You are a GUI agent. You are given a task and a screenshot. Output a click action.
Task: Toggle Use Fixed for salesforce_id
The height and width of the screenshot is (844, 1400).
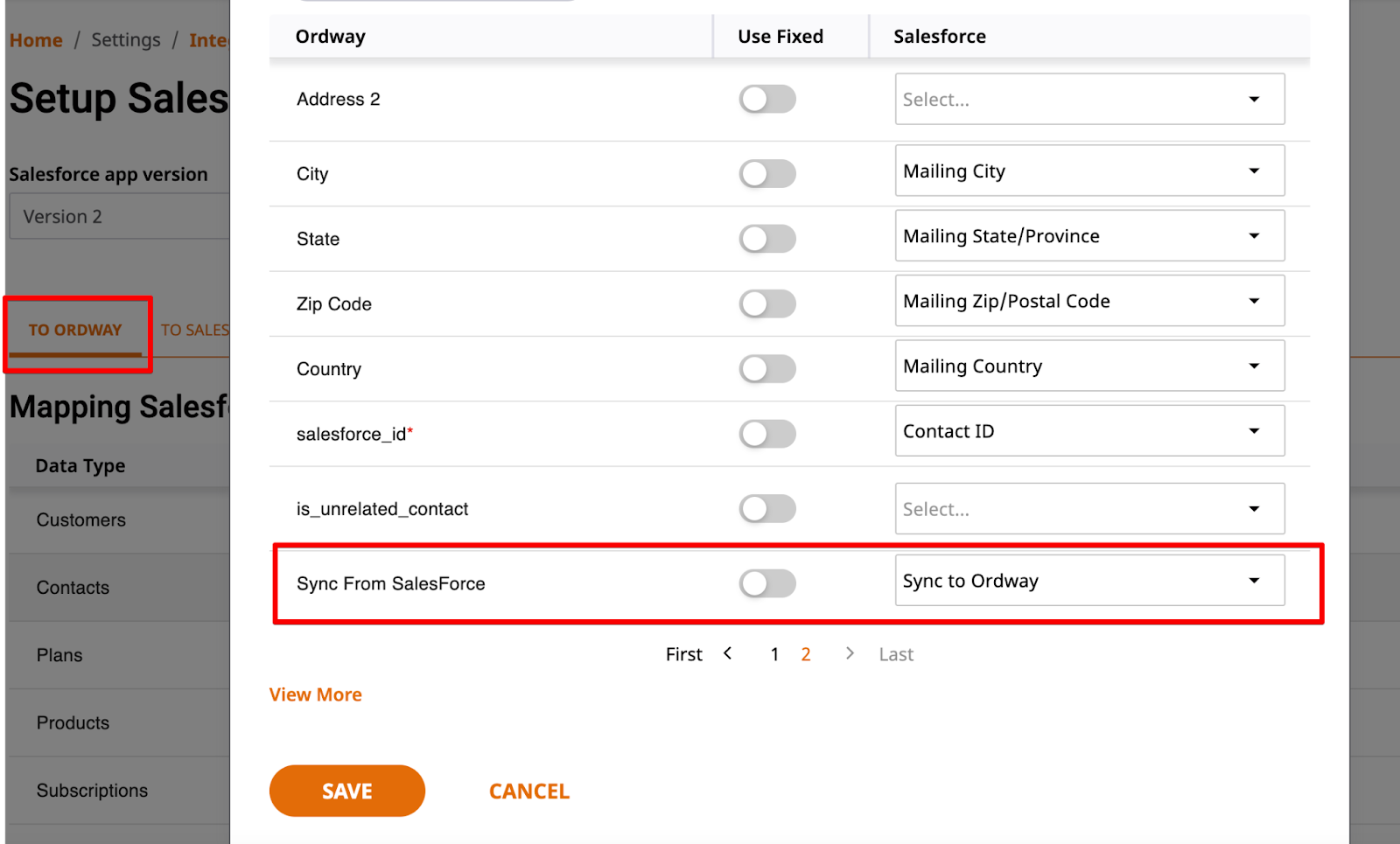(767, 434)
